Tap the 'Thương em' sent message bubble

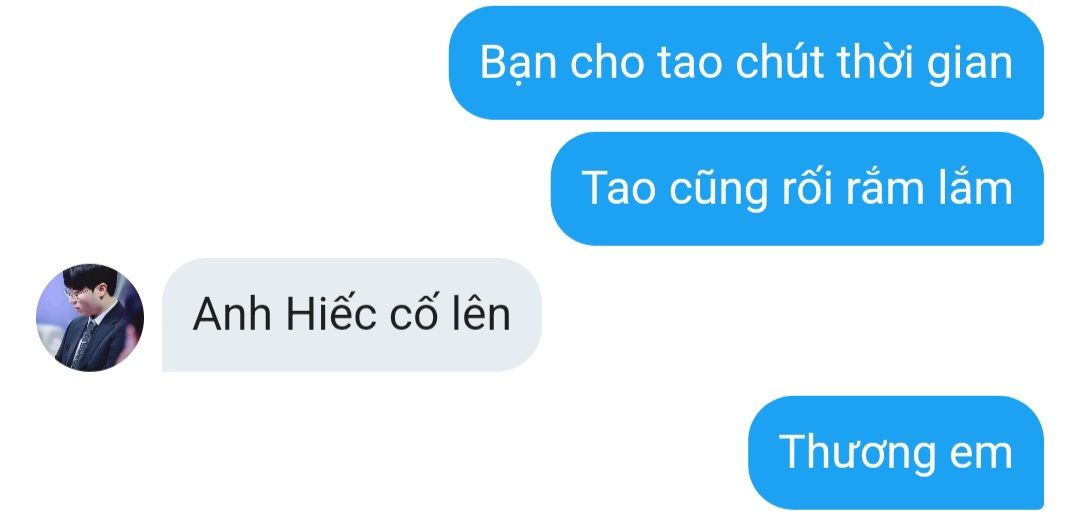[896, 453]
